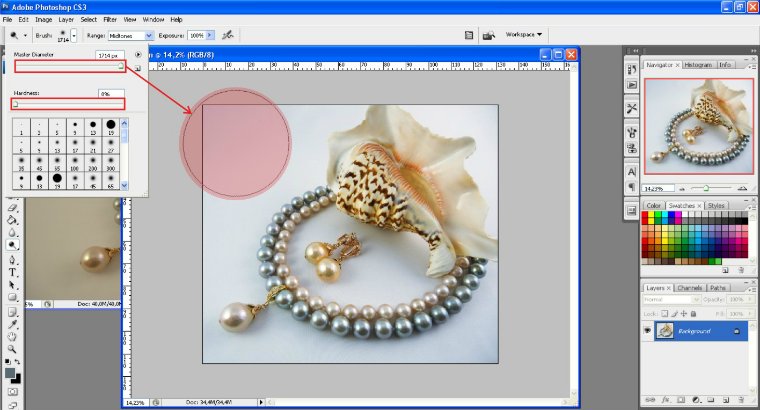Open the background color picker
The image size is (760, 410).
point(17,380)
